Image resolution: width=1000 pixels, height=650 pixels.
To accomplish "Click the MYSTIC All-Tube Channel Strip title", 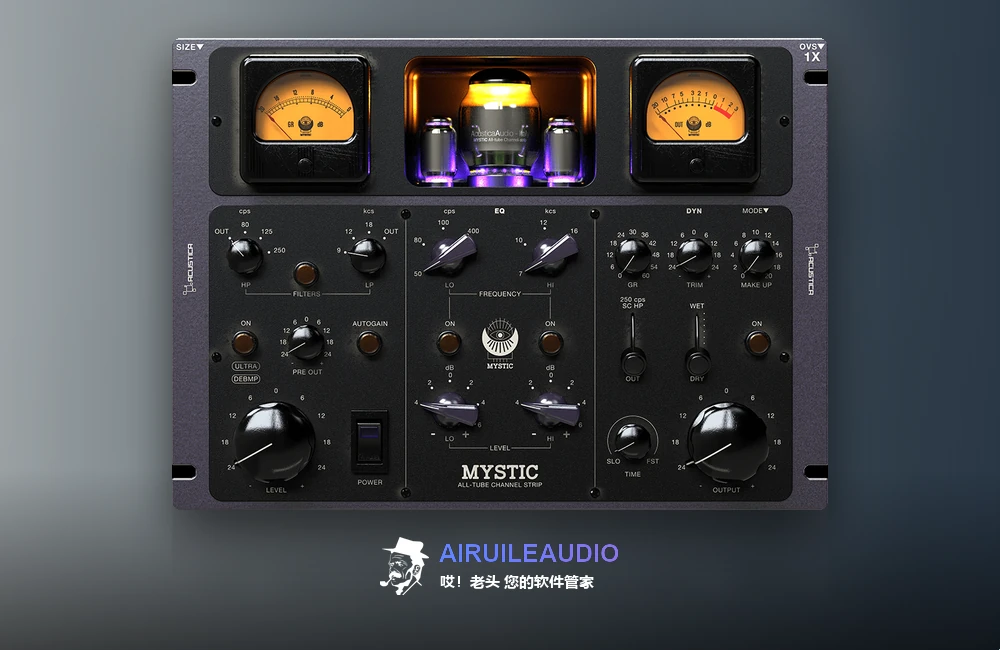I will (500, 476).
